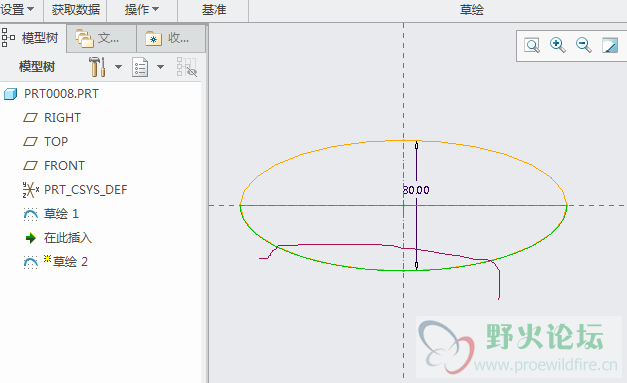Screen dimensions: 627x383
Task: Switch to the folder browser 文... tab
Action: [102, 38]
